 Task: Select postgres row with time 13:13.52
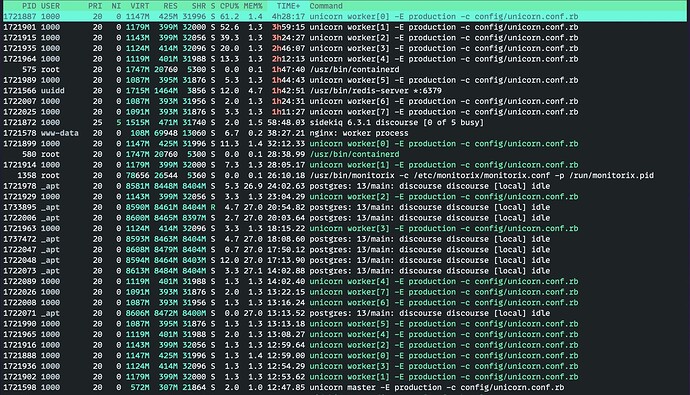pyautogui.click(x=345, y=313)
